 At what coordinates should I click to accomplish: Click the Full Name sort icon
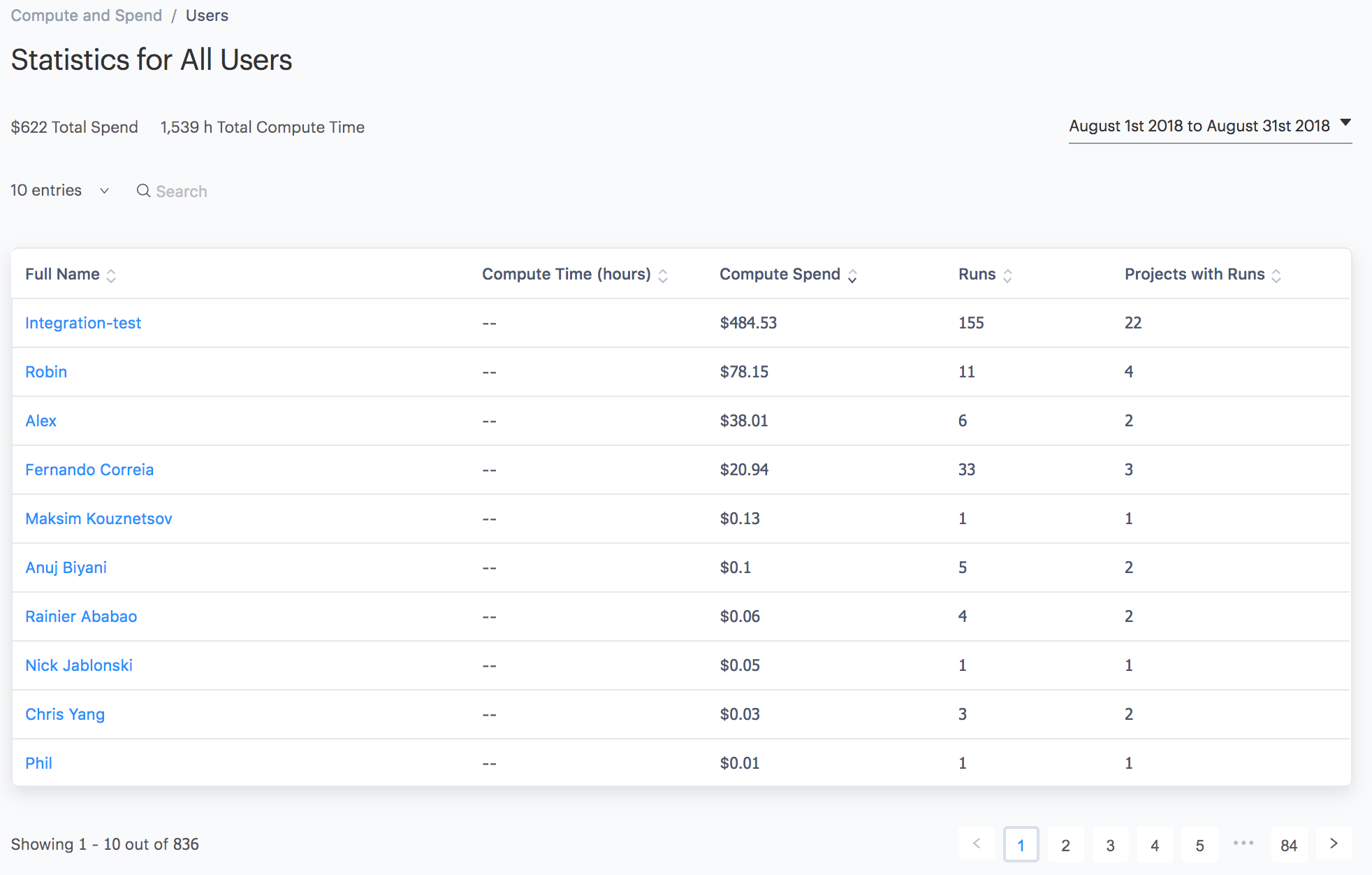click(x=113, y=275)
